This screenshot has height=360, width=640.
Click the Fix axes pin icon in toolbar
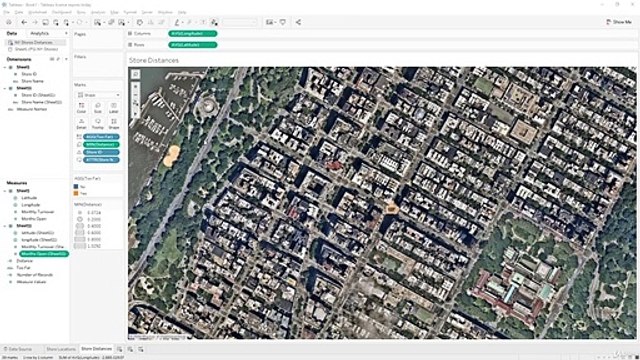(x=214, y=22)
